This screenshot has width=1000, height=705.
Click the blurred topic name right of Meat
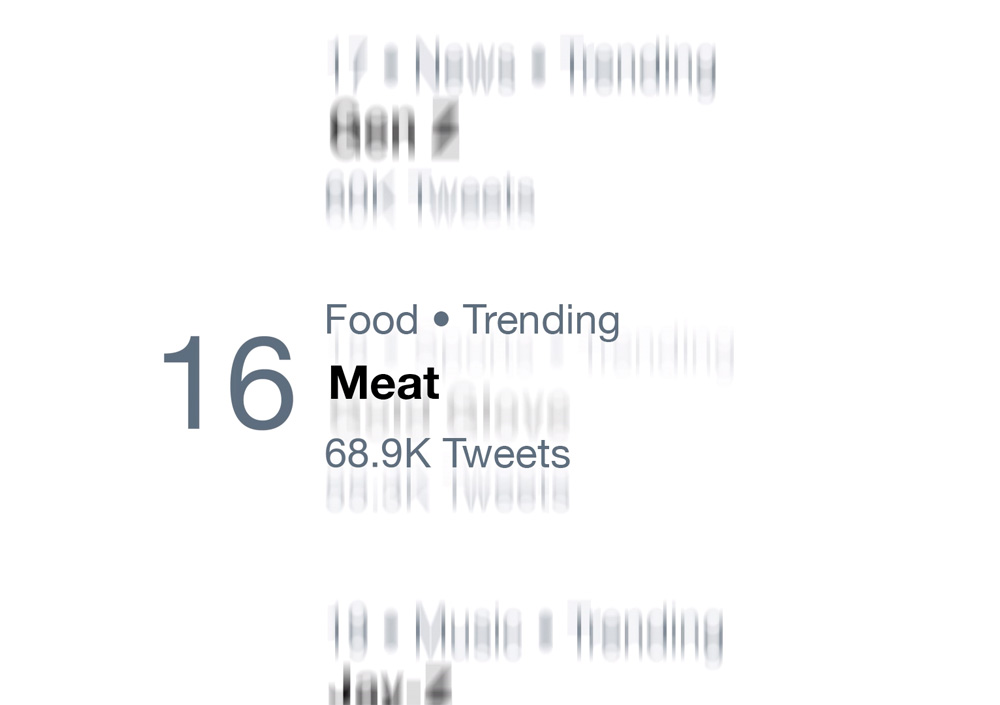[508, 407]
